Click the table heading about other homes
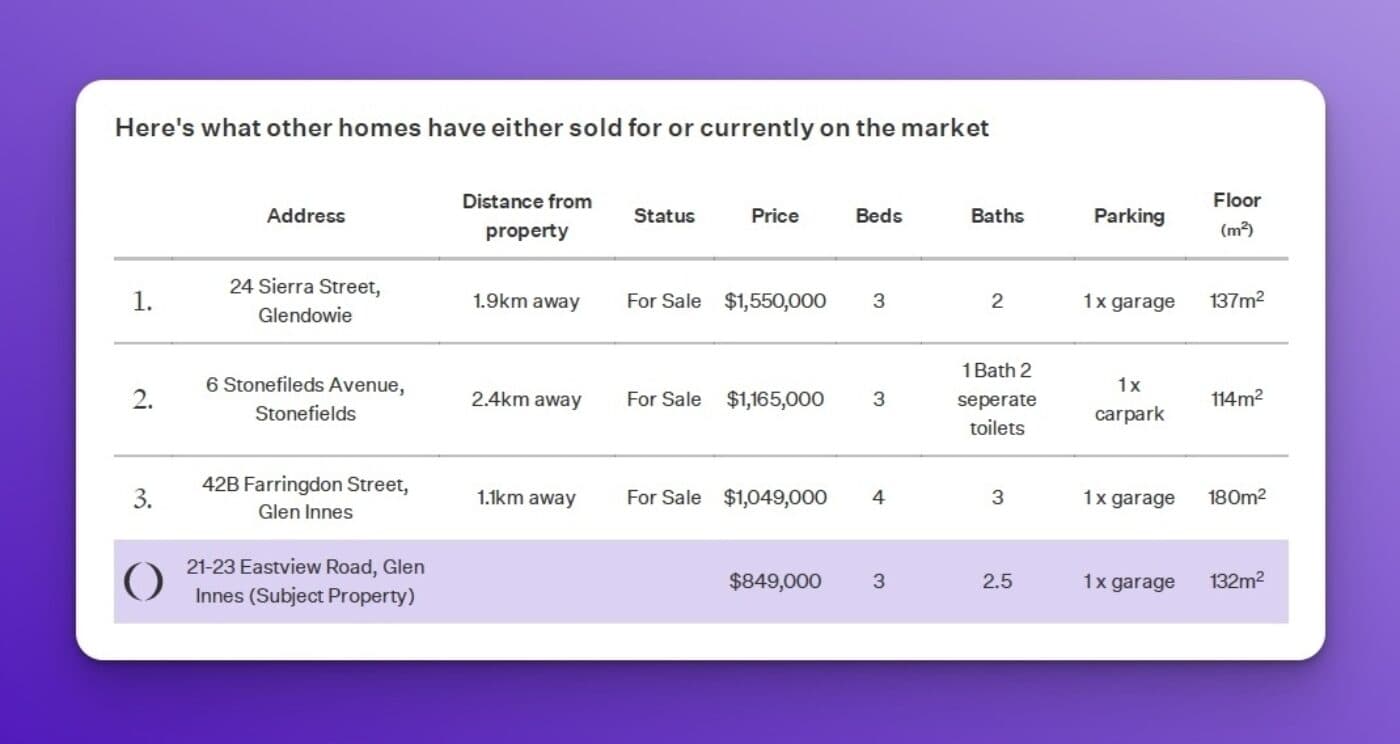The image size is (1400, 744). [x=552, y=128]
